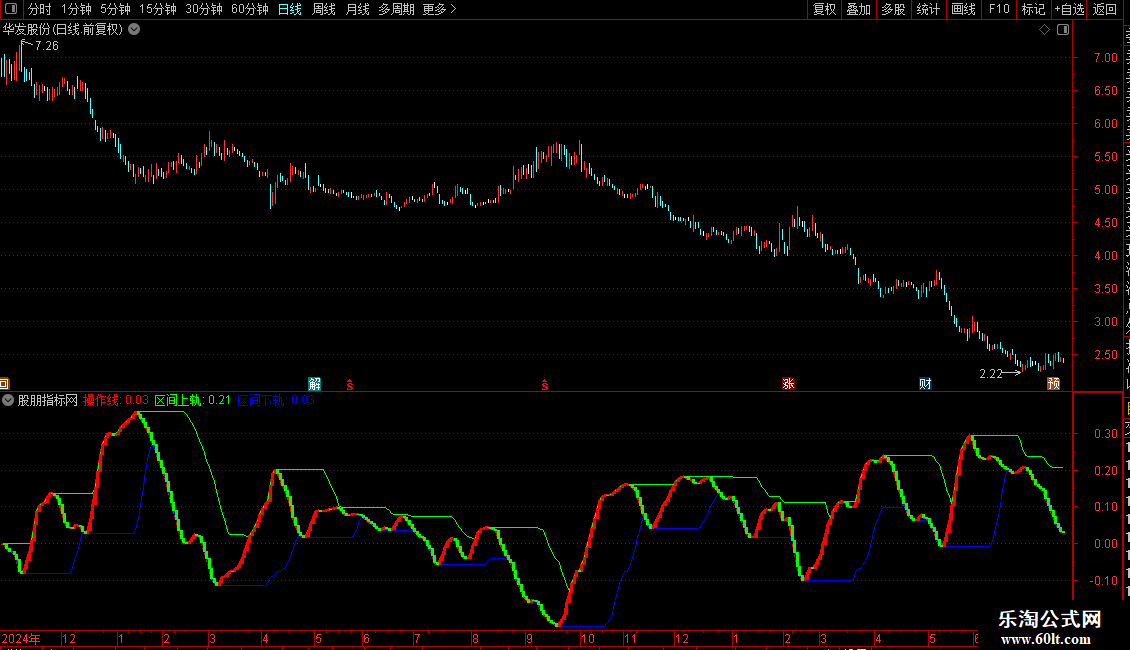
Task: Click the diamond marker icon in chart header
Action: (1044, 30)
